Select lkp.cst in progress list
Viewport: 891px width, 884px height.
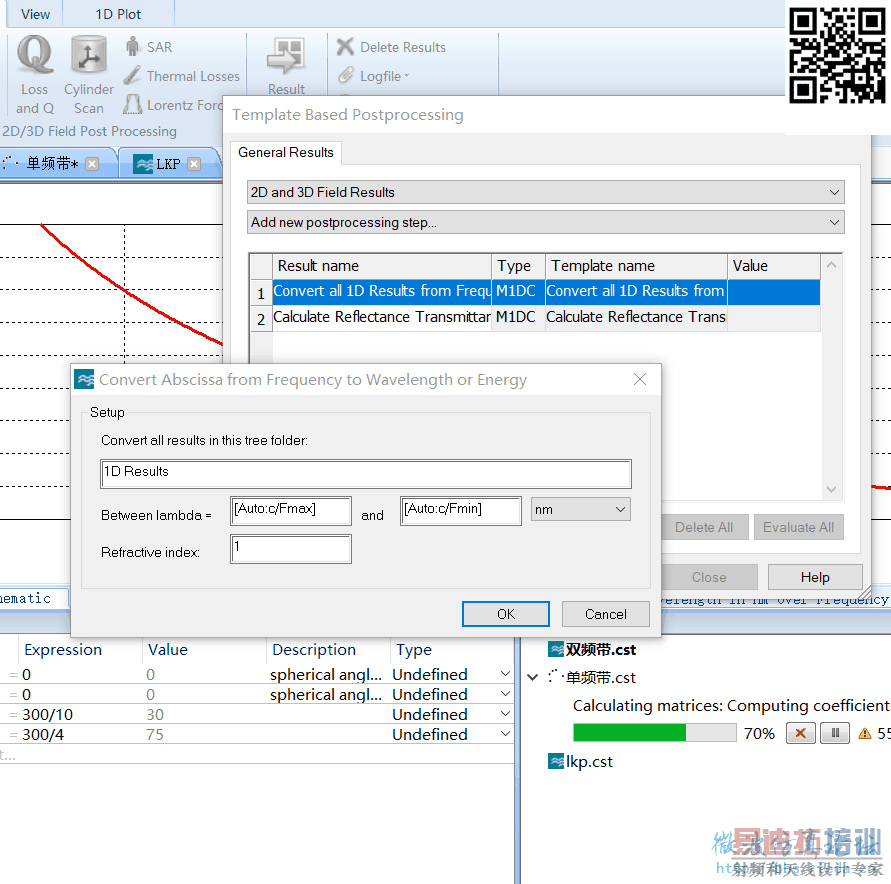(580, 762)
